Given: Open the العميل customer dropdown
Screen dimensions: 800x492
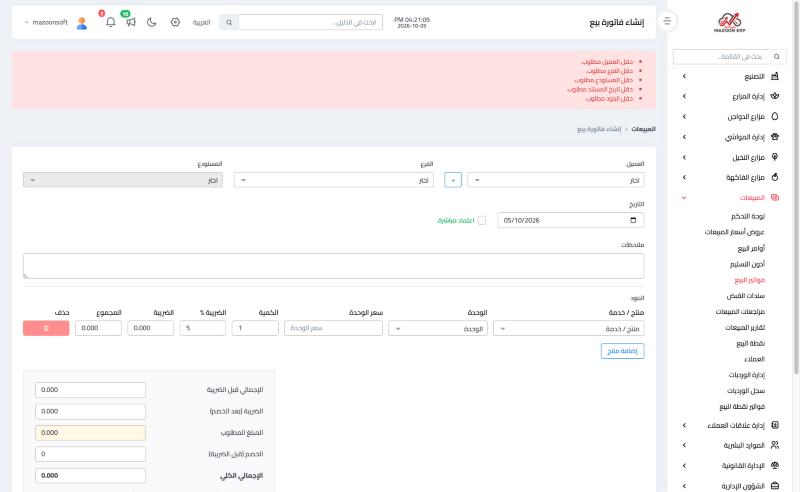Looking at the screenshot, I should pyautogui.click(x=556, y=180).
